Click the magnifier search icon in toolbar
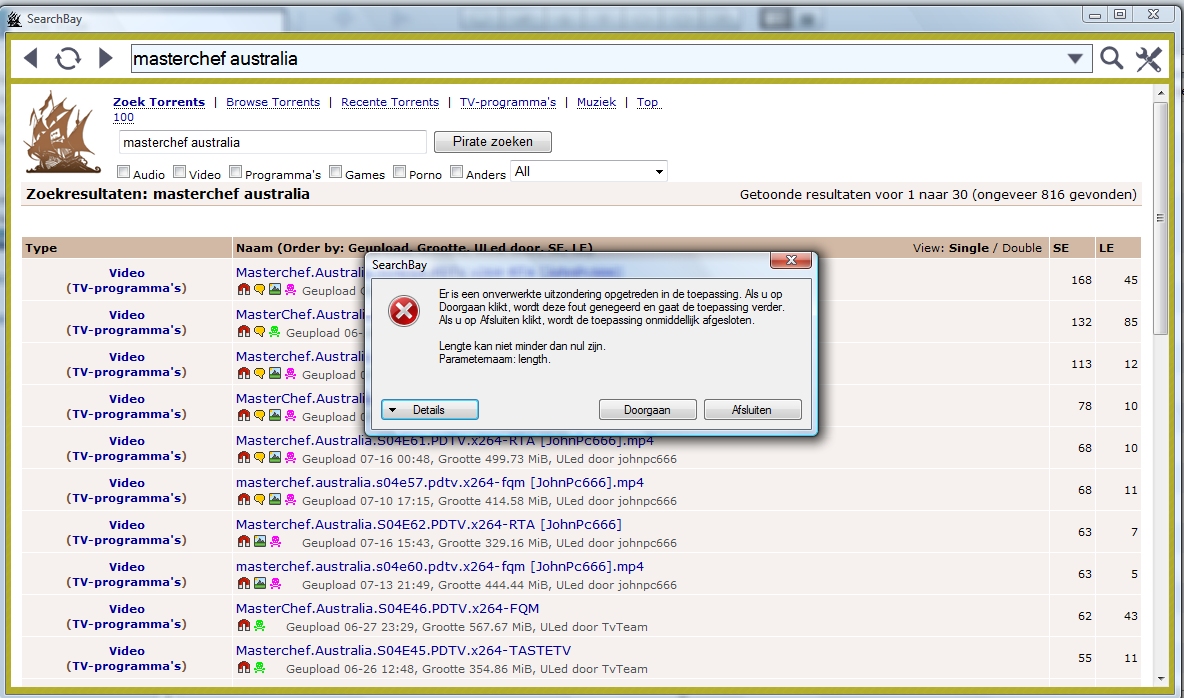1184x698 pixels. tap(1112, 58)
